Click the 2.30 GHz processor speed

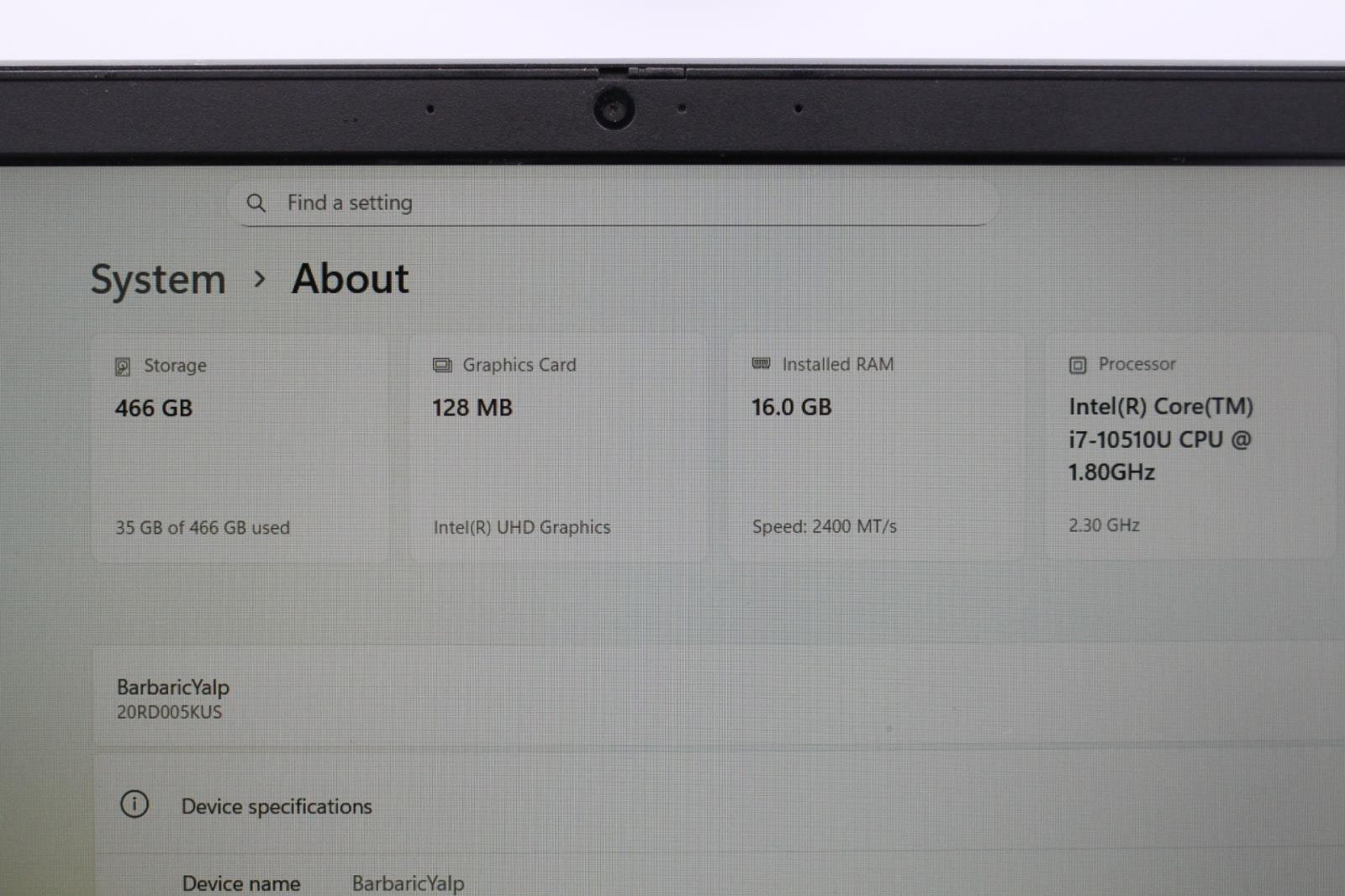point(1104,525)
